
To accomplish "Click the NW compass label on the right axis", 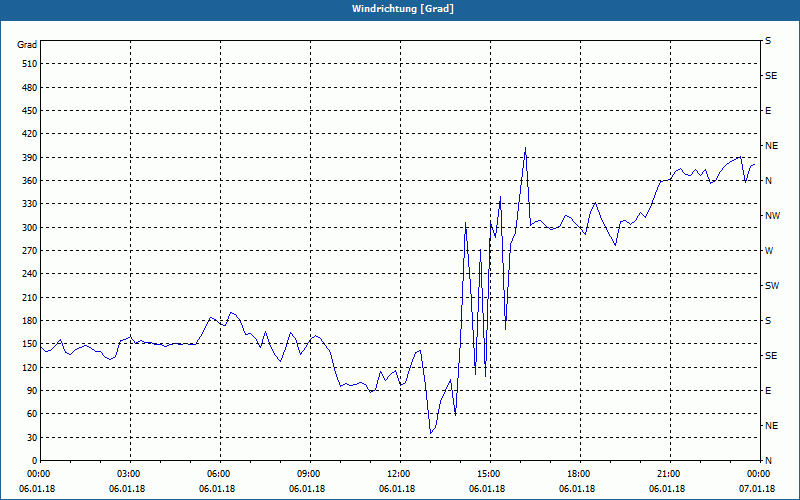I will 772,216.
